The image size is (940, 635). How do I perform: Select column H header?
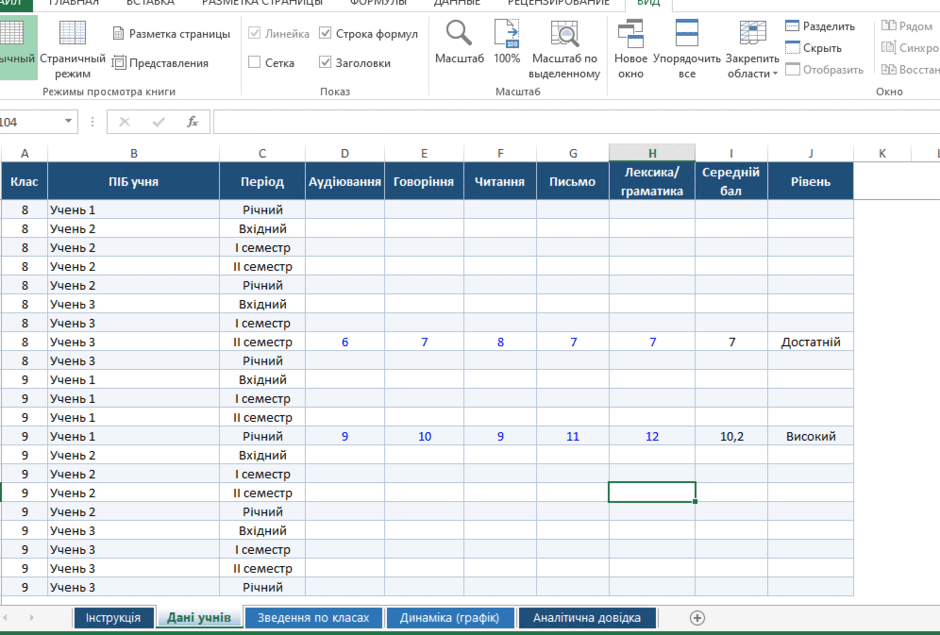(652, 153)
